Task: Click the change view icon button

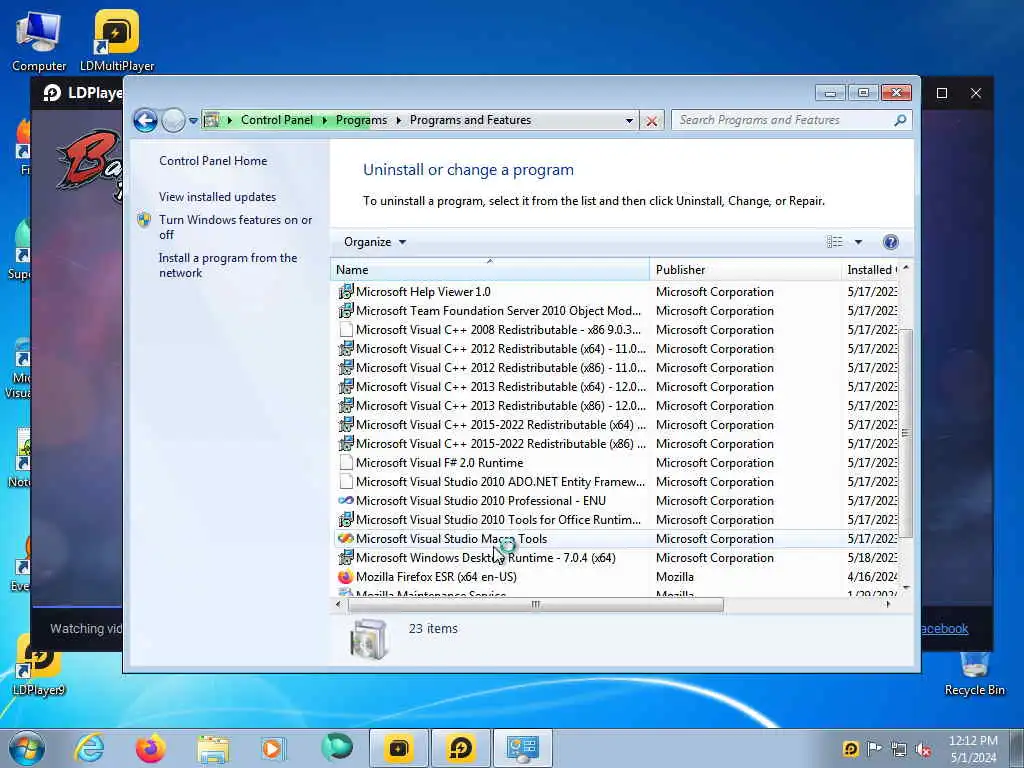Action: (834, 242)
